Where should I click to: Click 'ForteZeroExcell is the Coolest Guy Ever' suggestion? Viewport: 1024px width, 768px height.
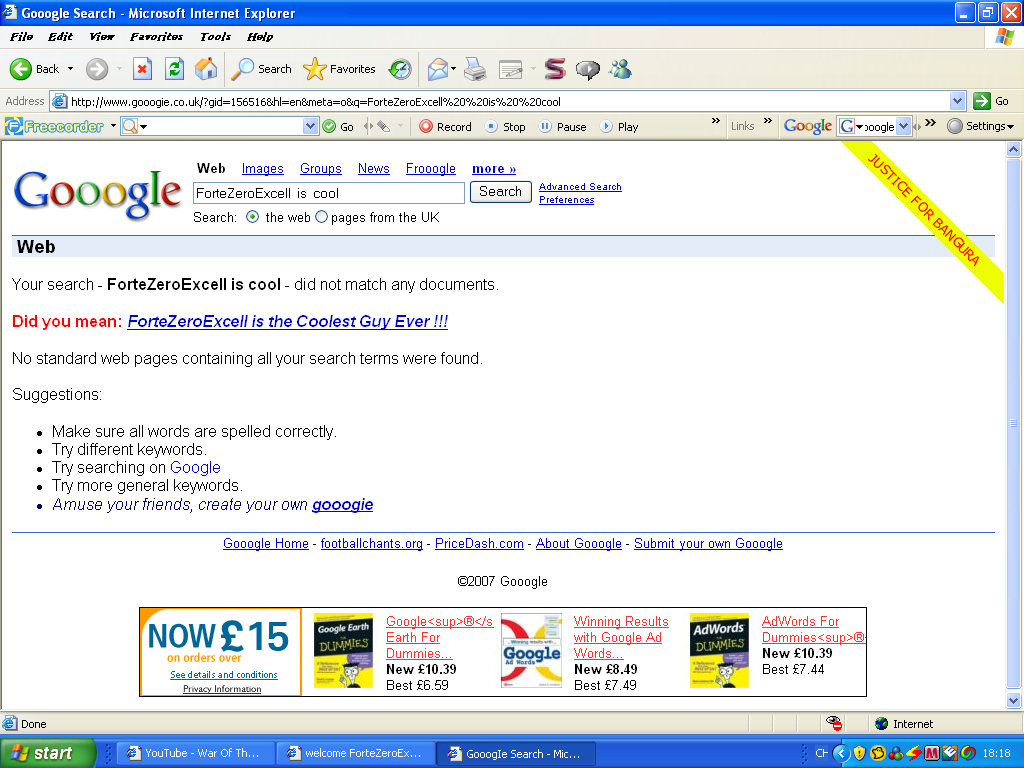click(287, 321)
